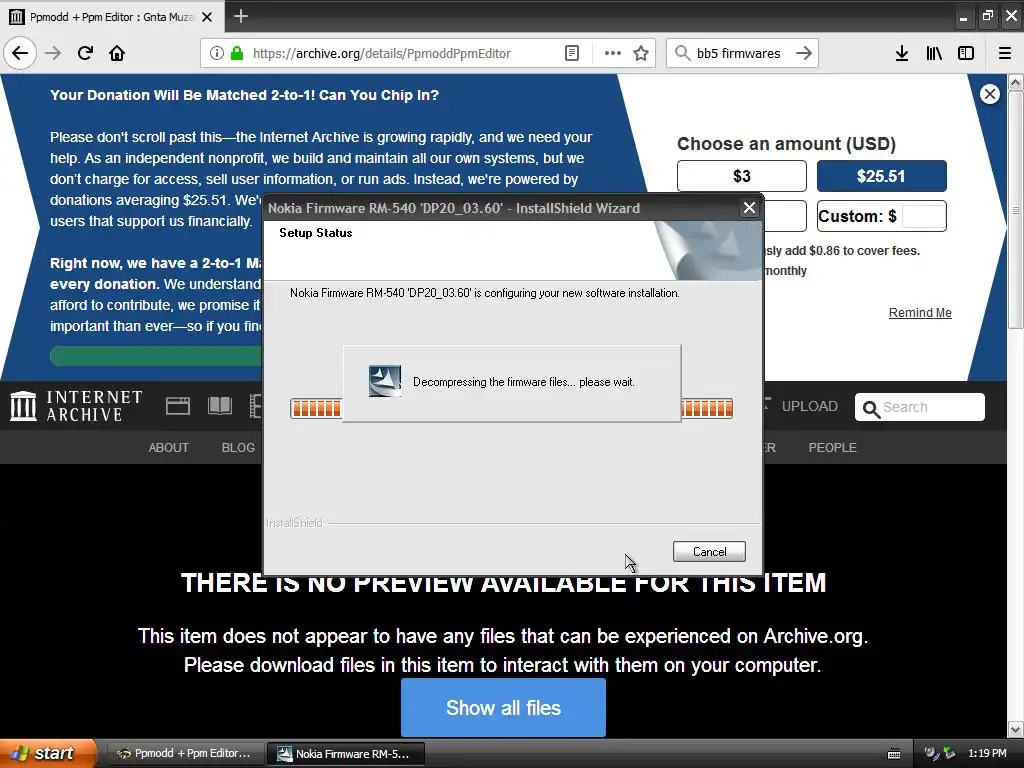The width and height of the screenshot is (1024, 768).
Task: Open the ABOUT menu item
Action: (x=168, y=447)
